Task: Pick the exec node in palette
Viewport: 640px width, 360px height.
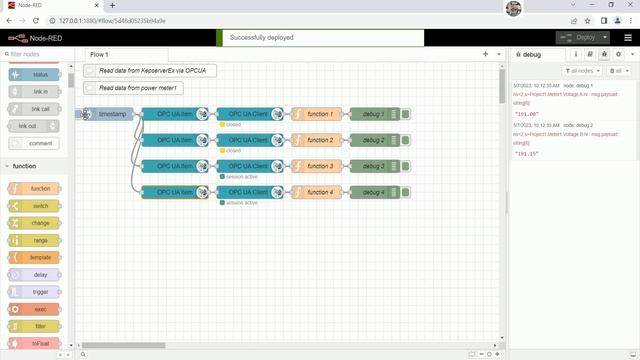Action: tap(34, 309)
